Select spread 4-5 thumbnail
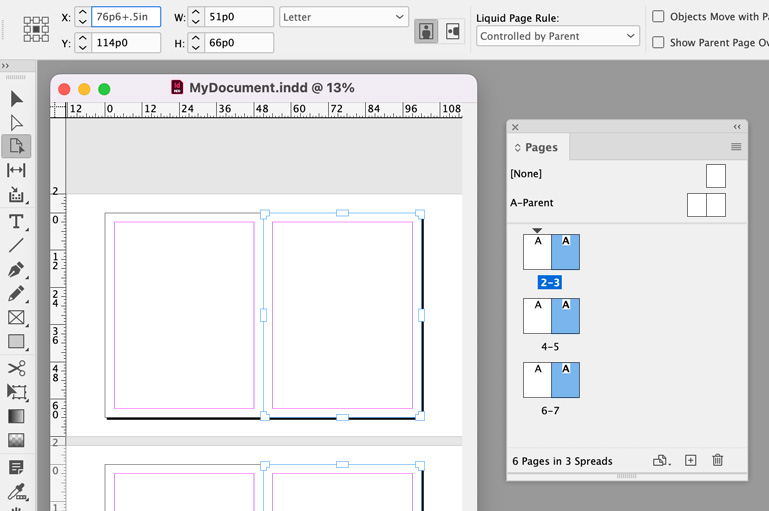 pos(551,316)
